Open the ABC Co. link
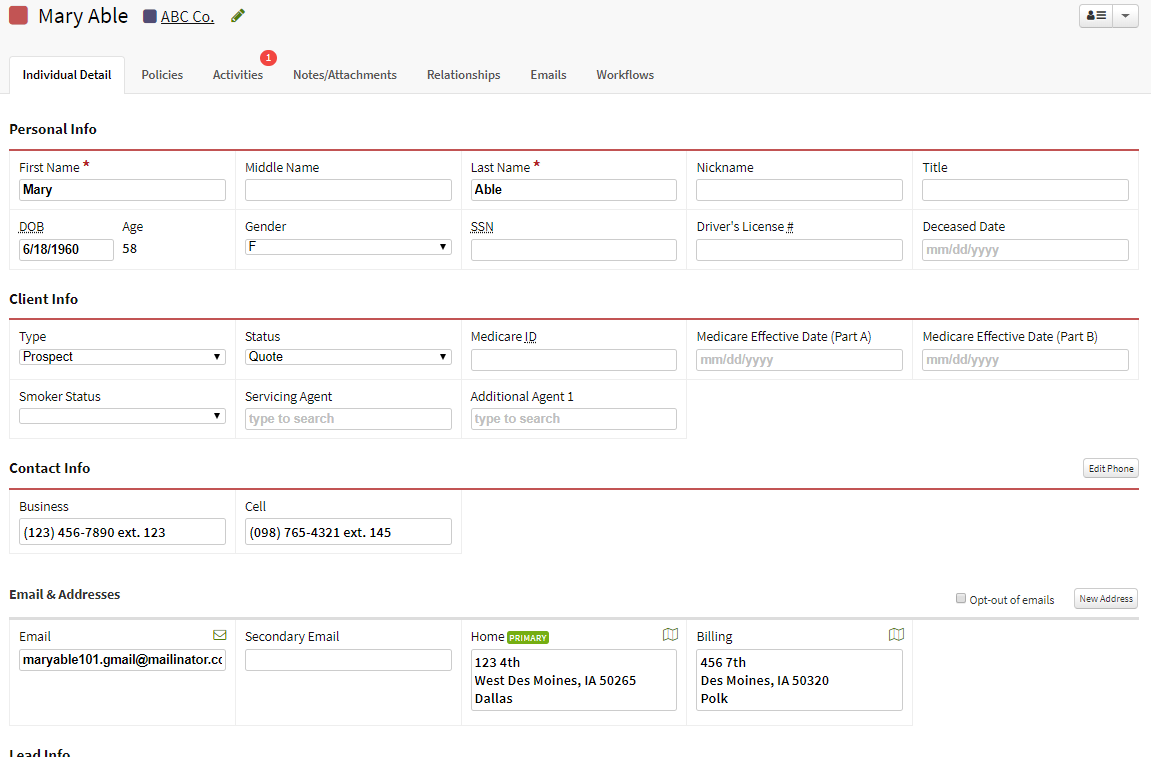This screenshot has height=757, width=1151. point(188,16)
